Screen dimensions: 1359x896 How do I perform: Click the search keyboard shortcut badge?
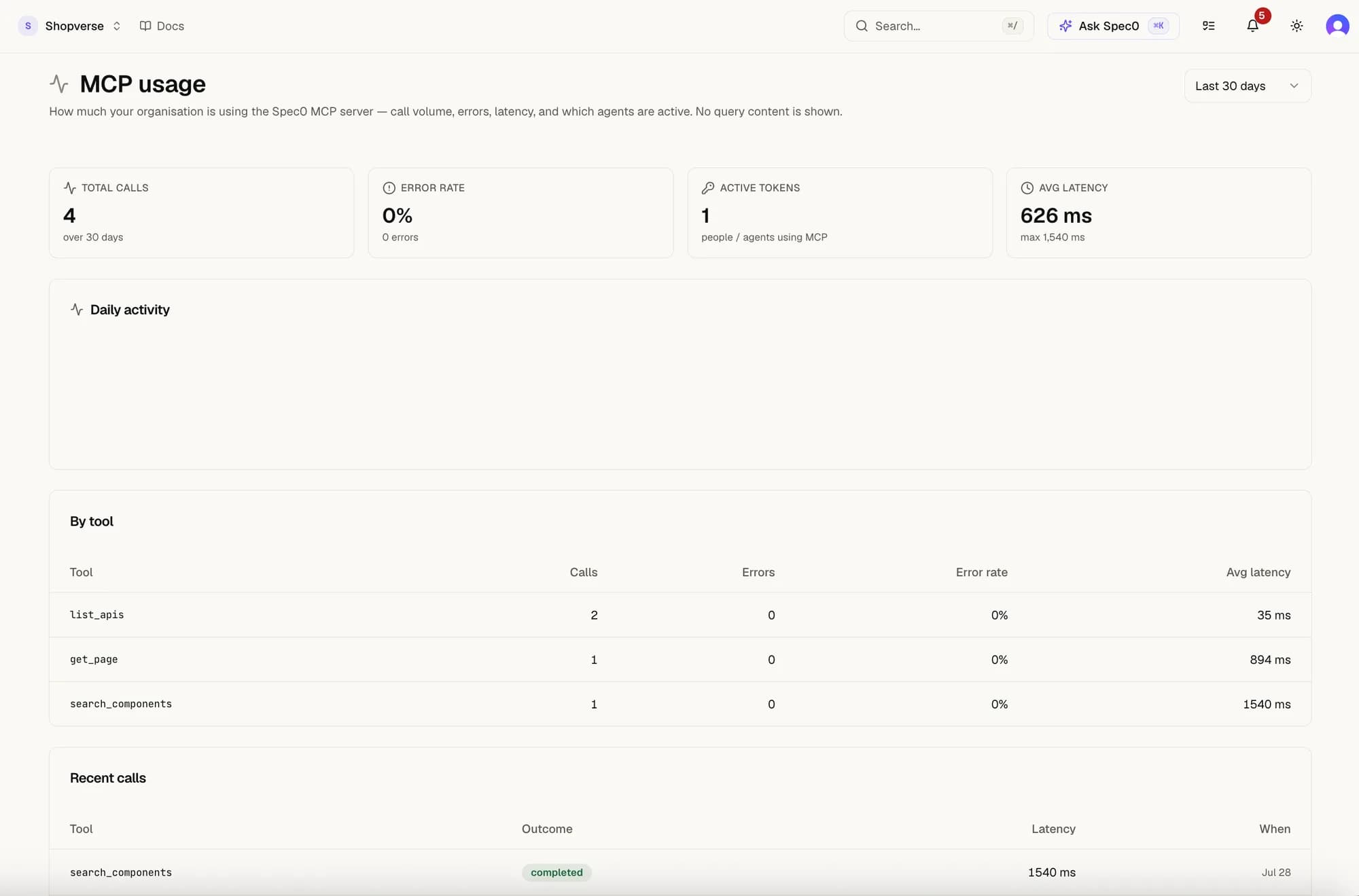pyautogui.click(x=1012, y=26)
